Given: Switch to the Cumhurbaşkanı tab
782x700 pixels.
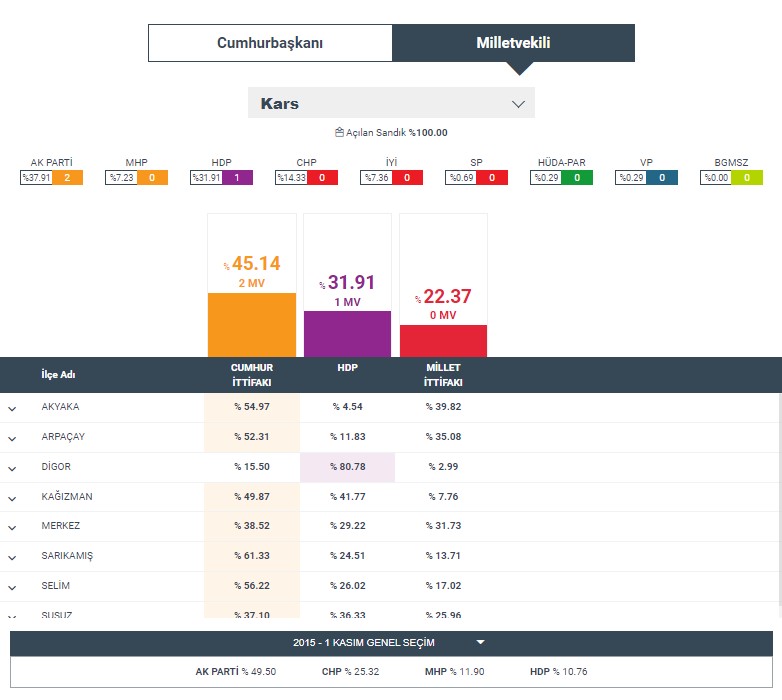Looking at the screenshot, I should point(270,43).
